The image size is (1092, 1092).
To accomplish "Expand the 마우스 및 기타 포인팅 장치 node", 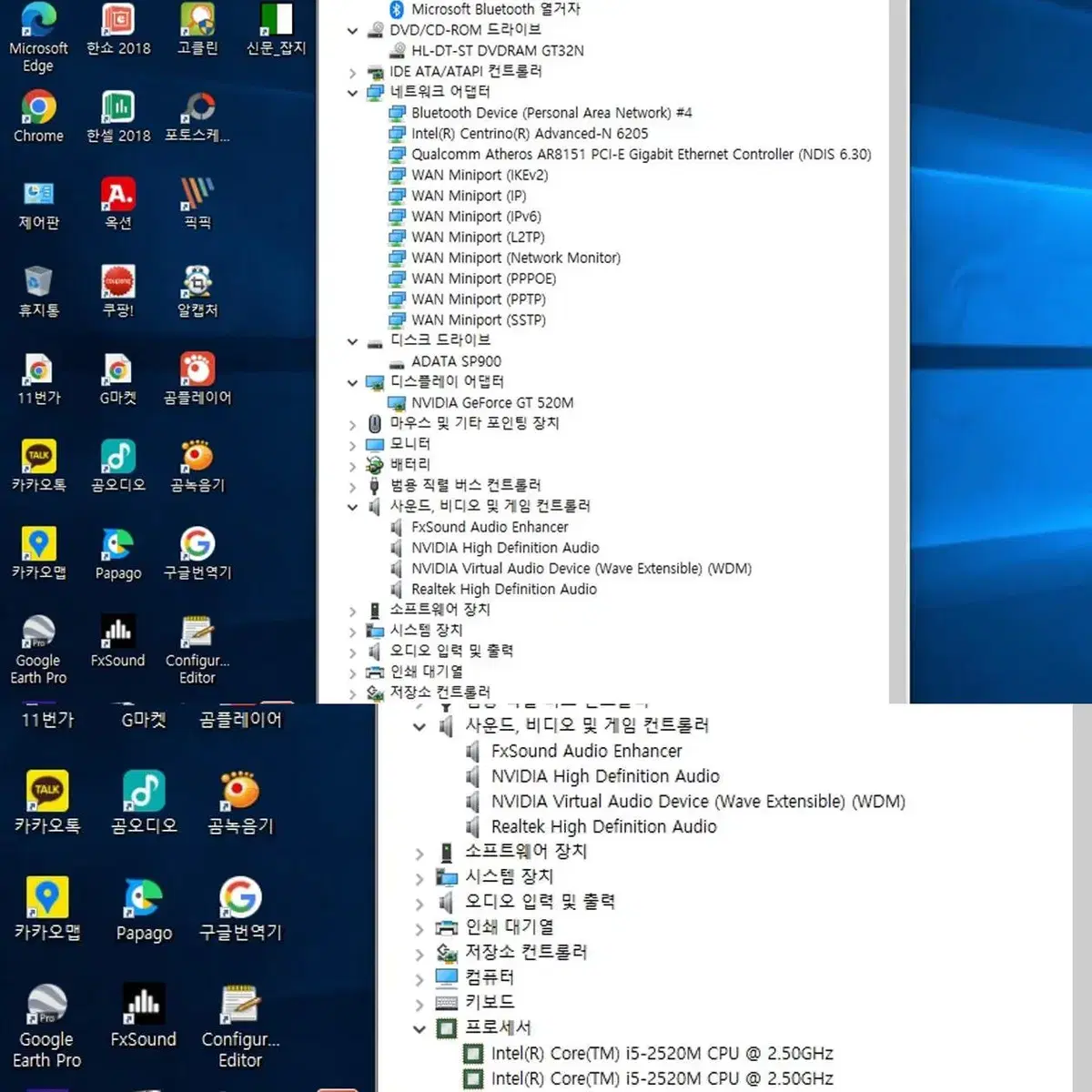I will (352, 424).
